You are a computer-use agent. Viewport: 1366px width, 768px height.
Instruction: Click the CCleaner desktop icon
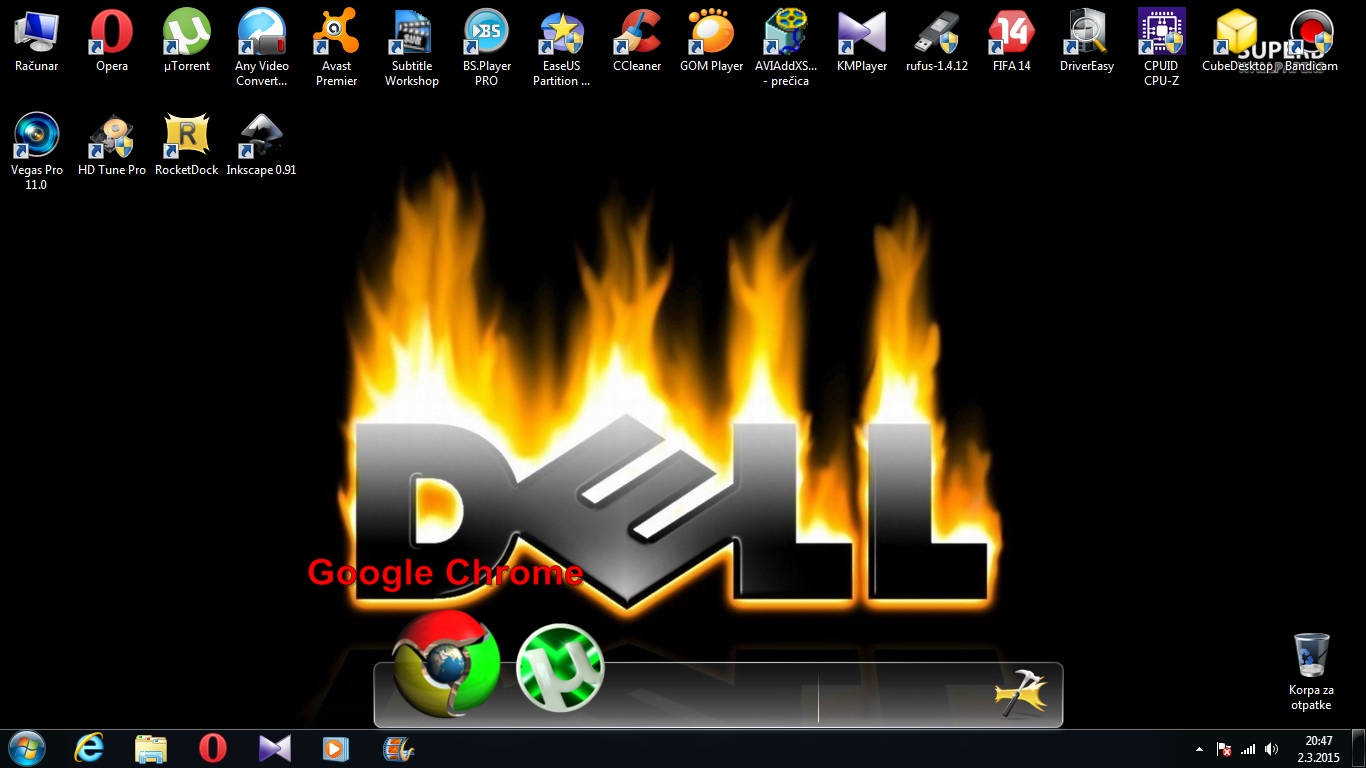[637, 41]
